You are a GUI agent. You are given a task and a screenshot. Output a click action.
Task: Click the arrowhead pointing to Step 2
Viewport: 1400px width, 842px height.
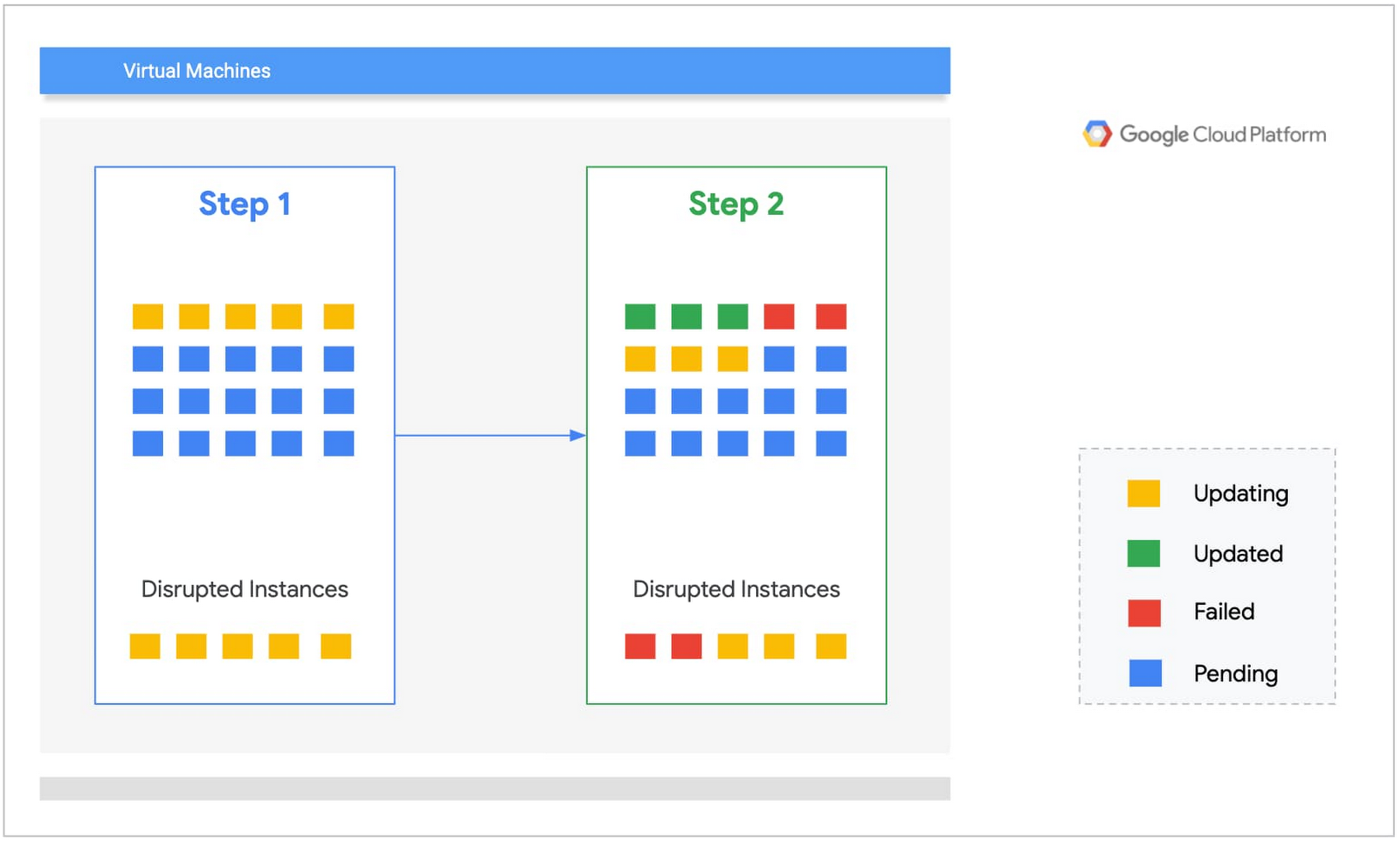(x=578, y=435)
